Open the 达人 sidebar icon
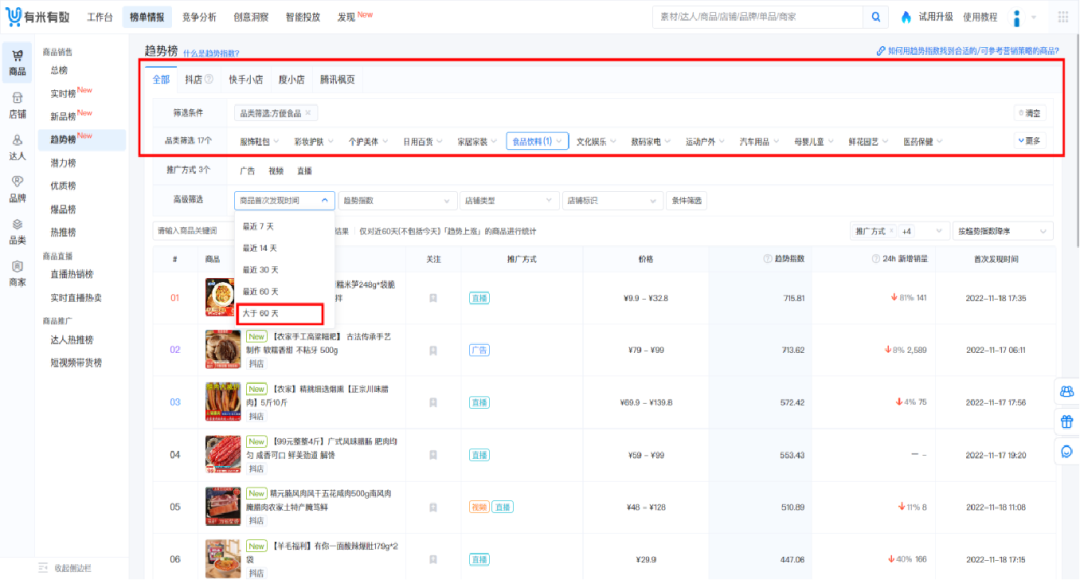Screen dimensions: 1080x580 tap(17, 146)
